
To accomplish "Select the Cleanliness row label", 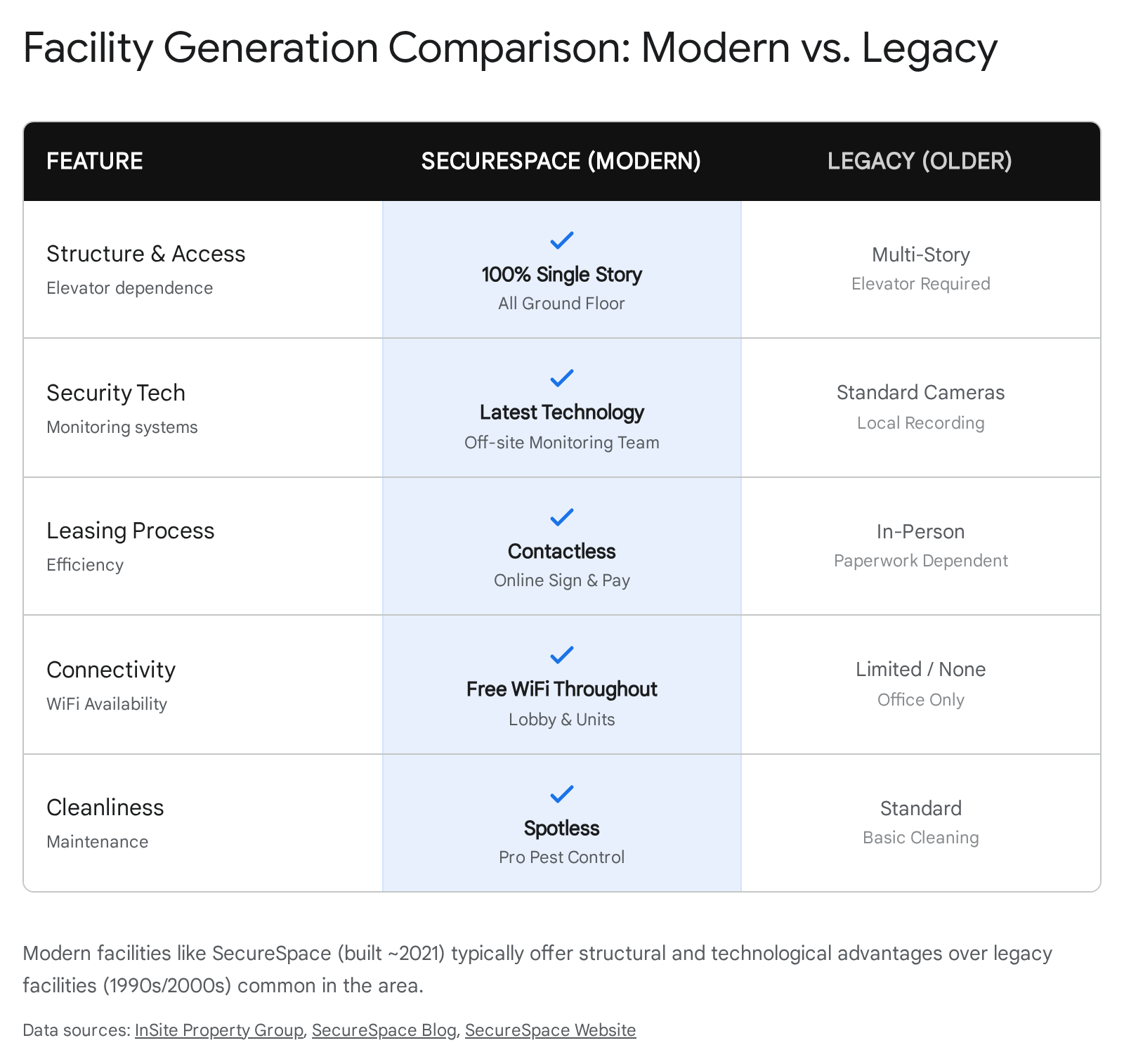I will 105,807.
